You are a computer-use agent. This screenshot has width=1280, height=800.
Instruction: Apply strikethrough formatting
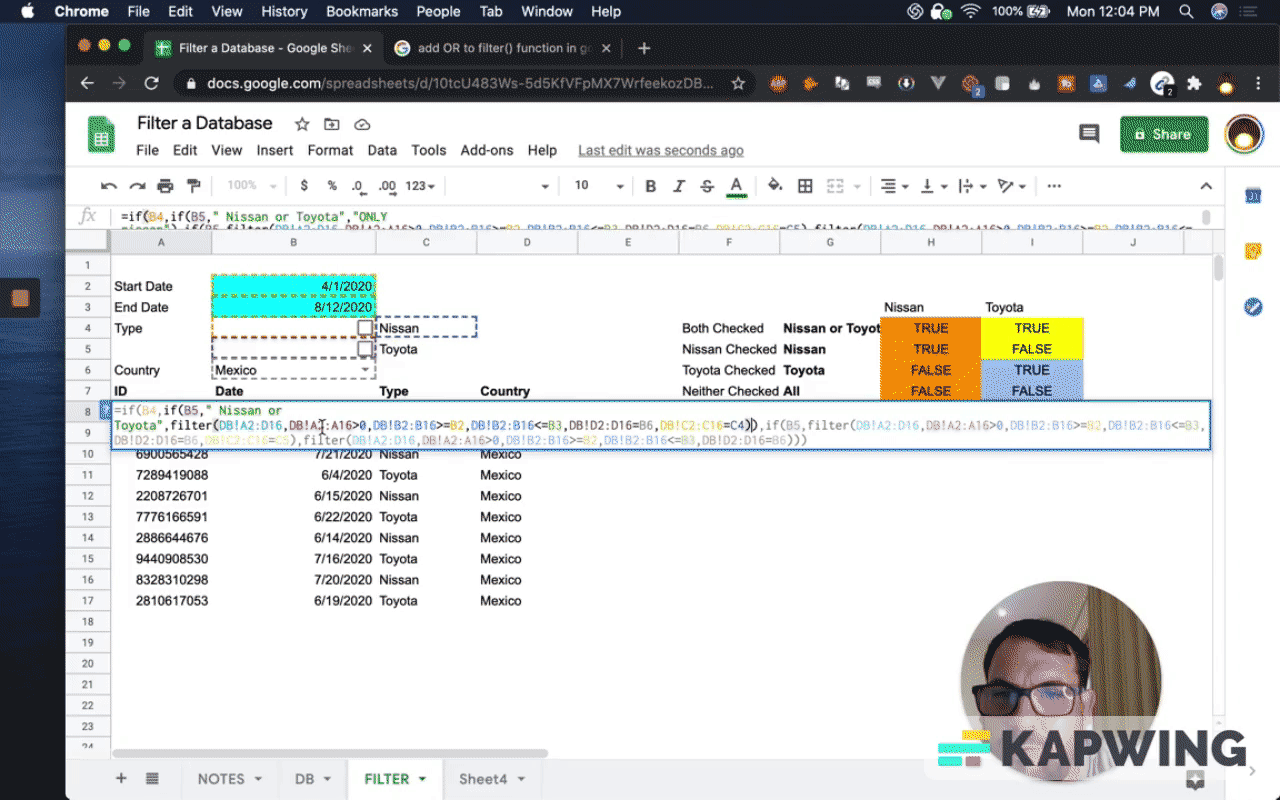pyautogui.click(x=707, y=186)
